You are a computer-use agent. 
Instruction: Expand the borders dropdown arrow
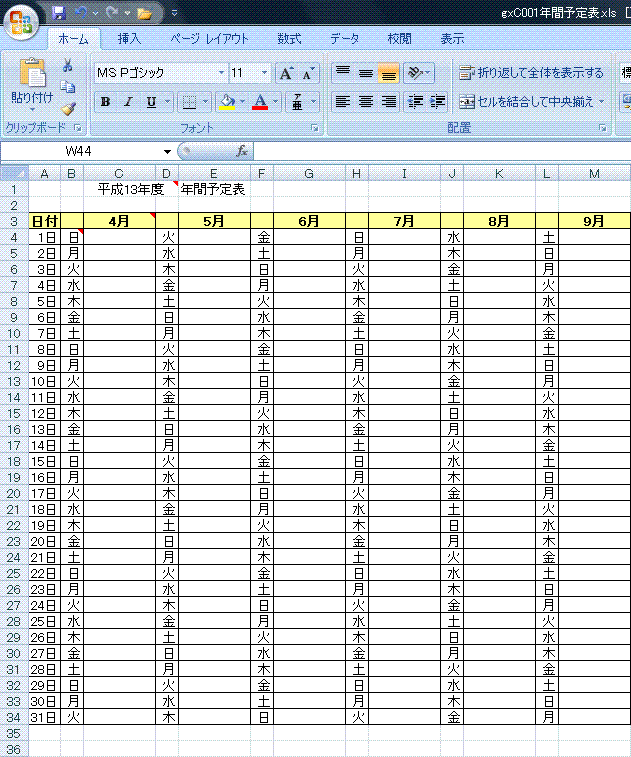tap(205, 102)
